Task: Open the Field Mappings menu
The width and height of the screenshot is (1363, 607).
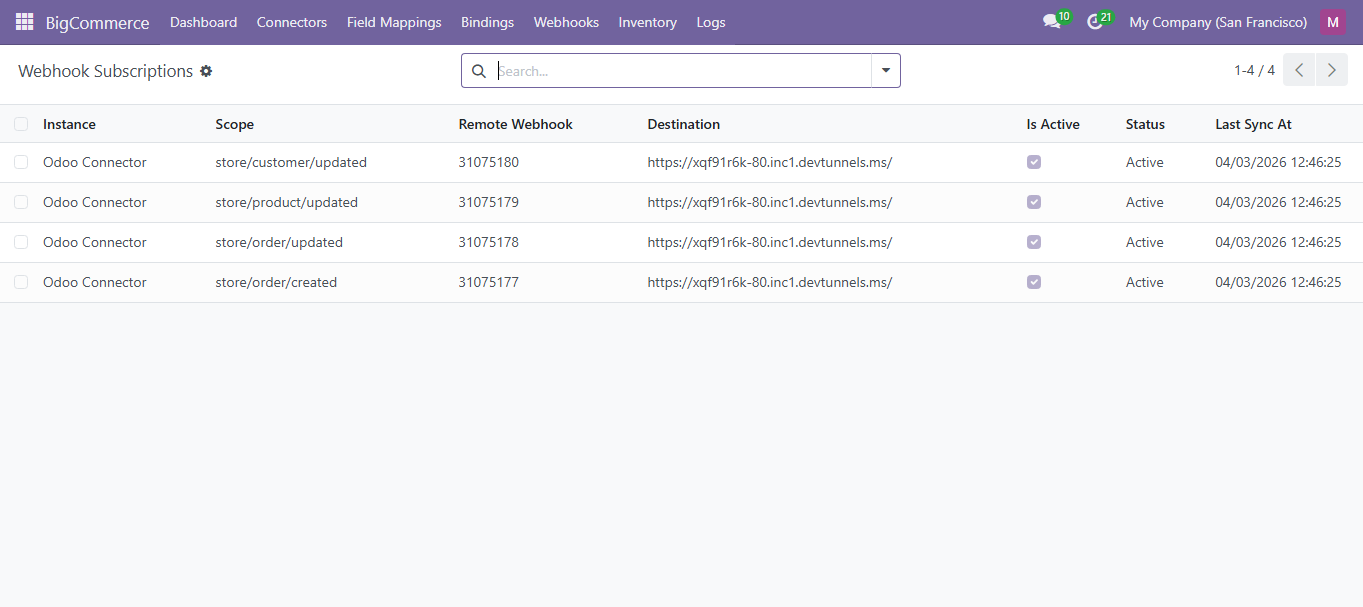Action: click(x=393, y=22)
